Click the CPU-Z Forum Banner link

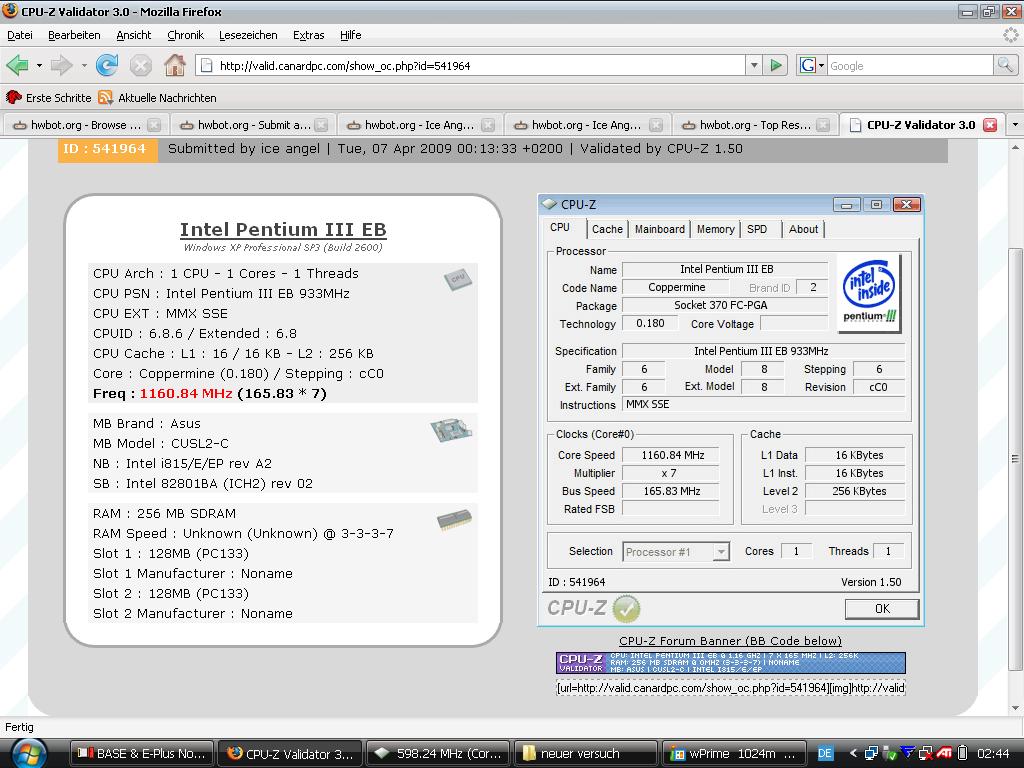730,641
